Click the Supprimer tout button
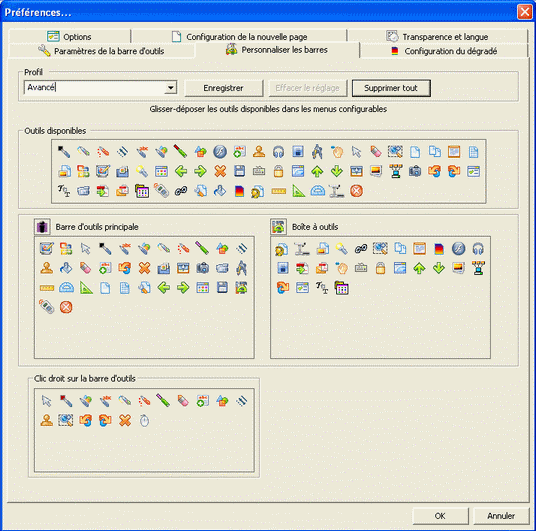Viewport: 536px width, 531px height. tap(391, 88)
